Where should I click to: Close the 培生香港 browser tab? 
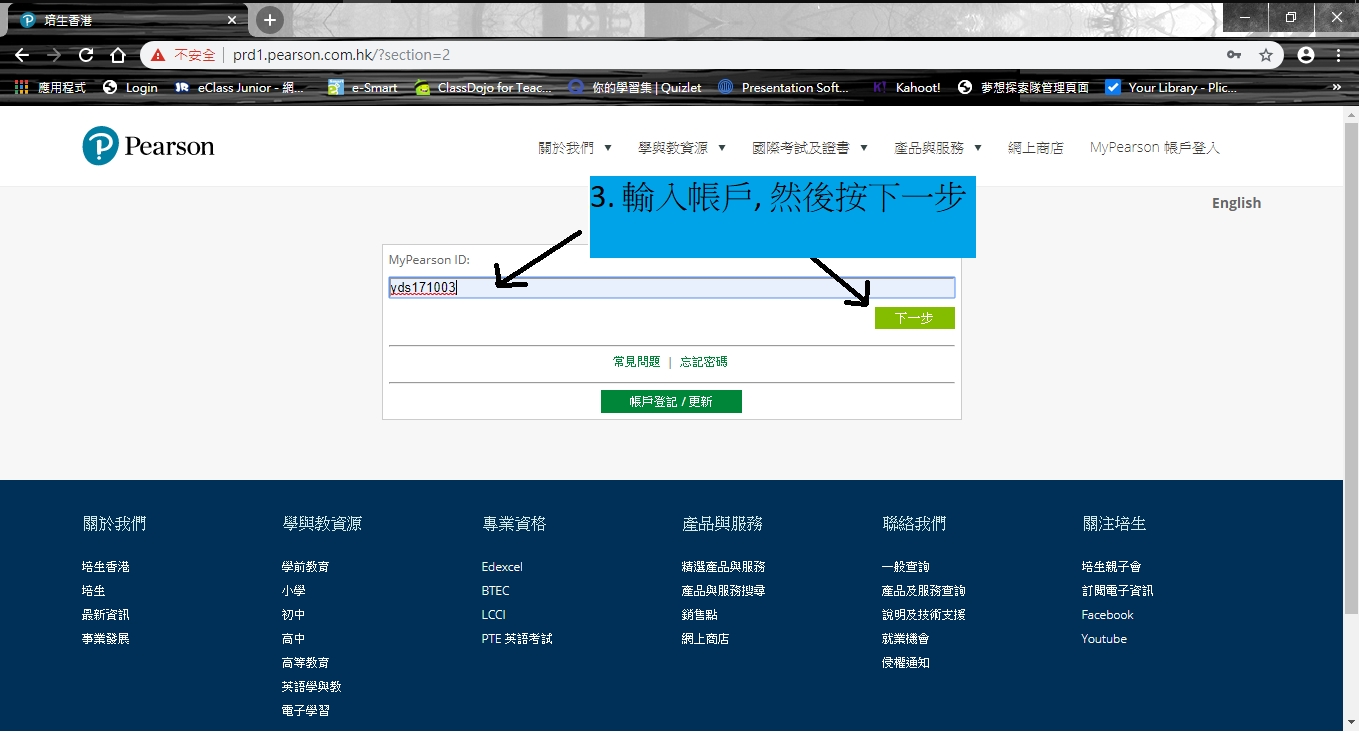pyautogui.click(x=232, y=20)
